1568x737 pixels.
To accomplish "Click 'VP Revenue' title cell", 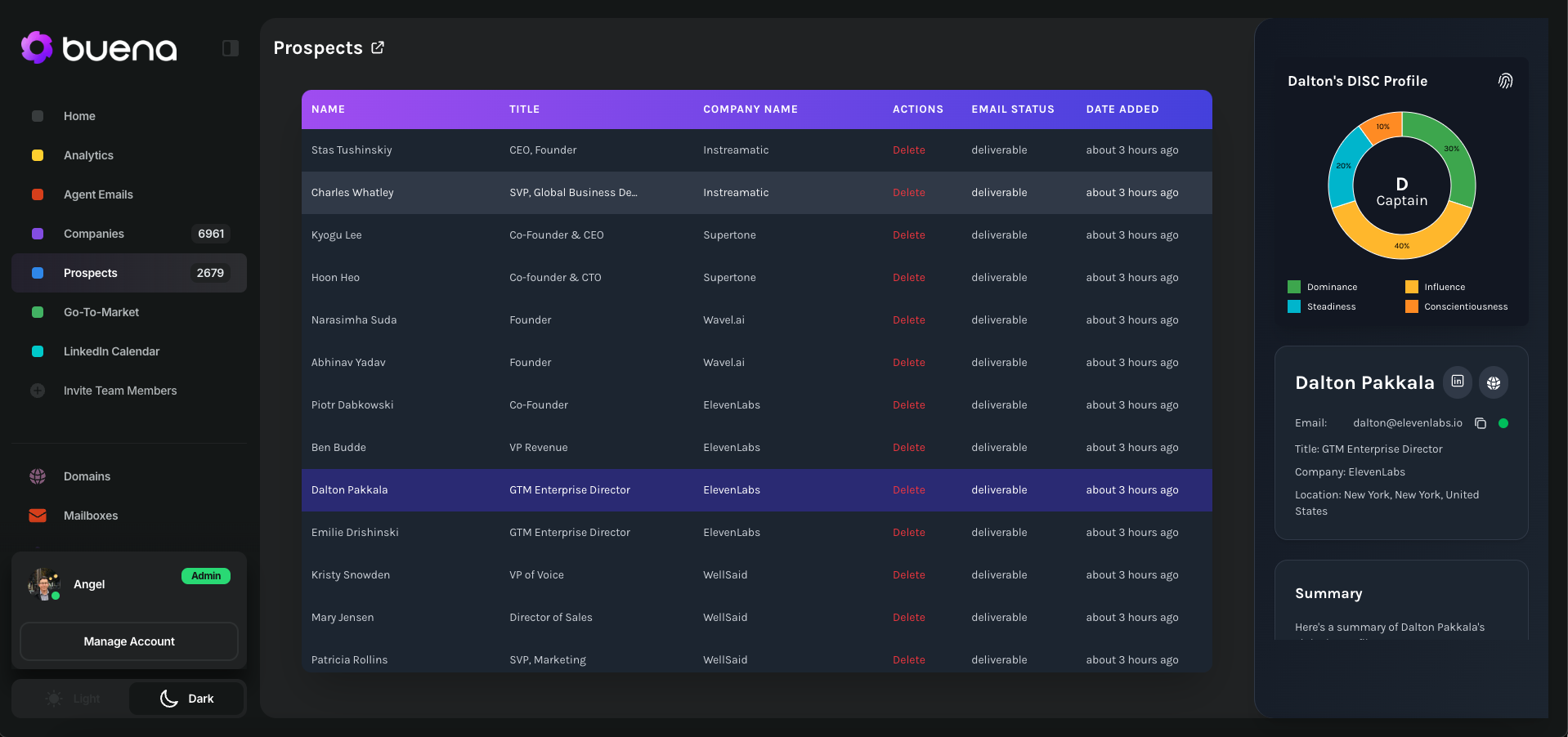I will tap(539, 448).
